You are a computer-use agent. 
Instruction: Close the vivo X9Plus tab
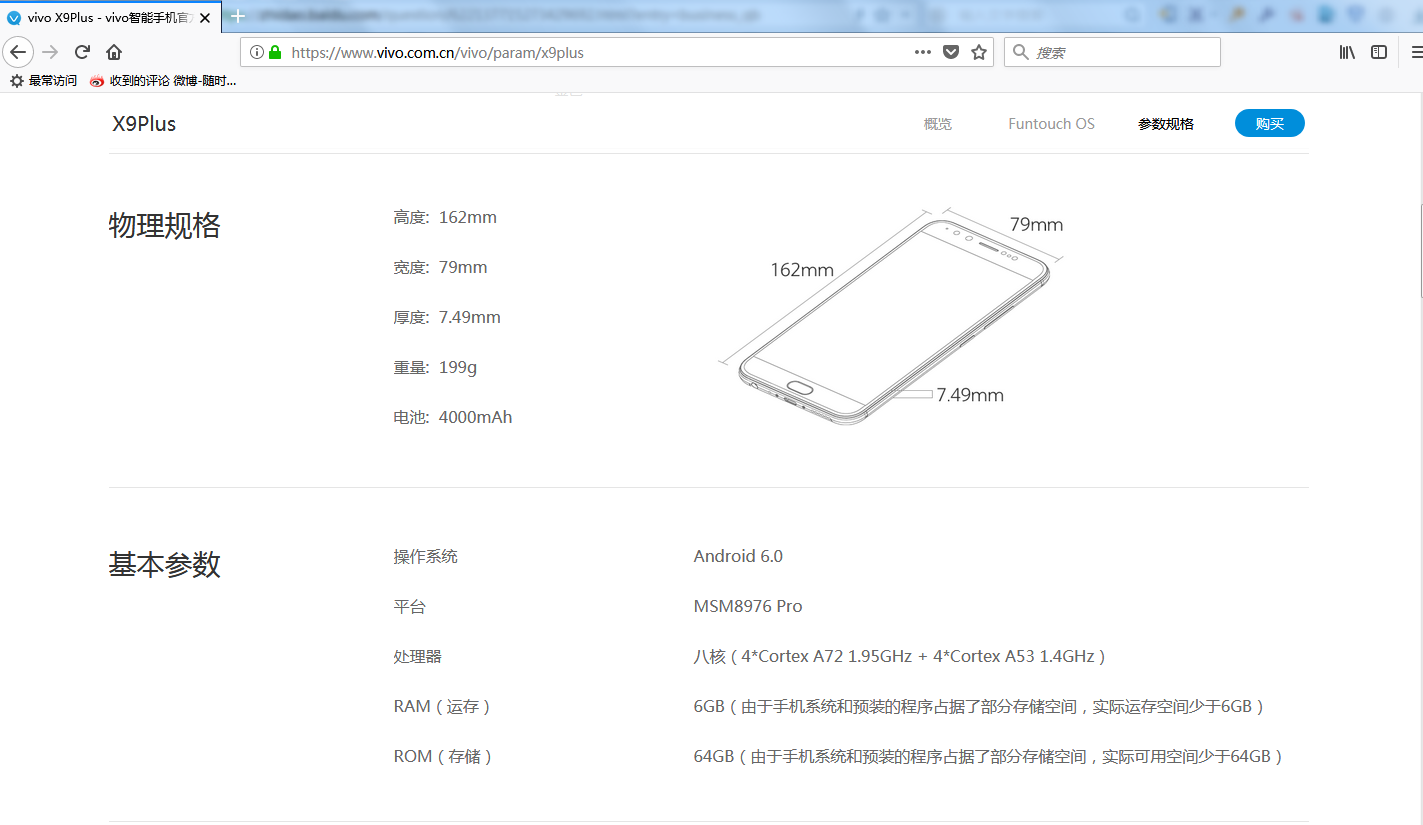(205, 17)
